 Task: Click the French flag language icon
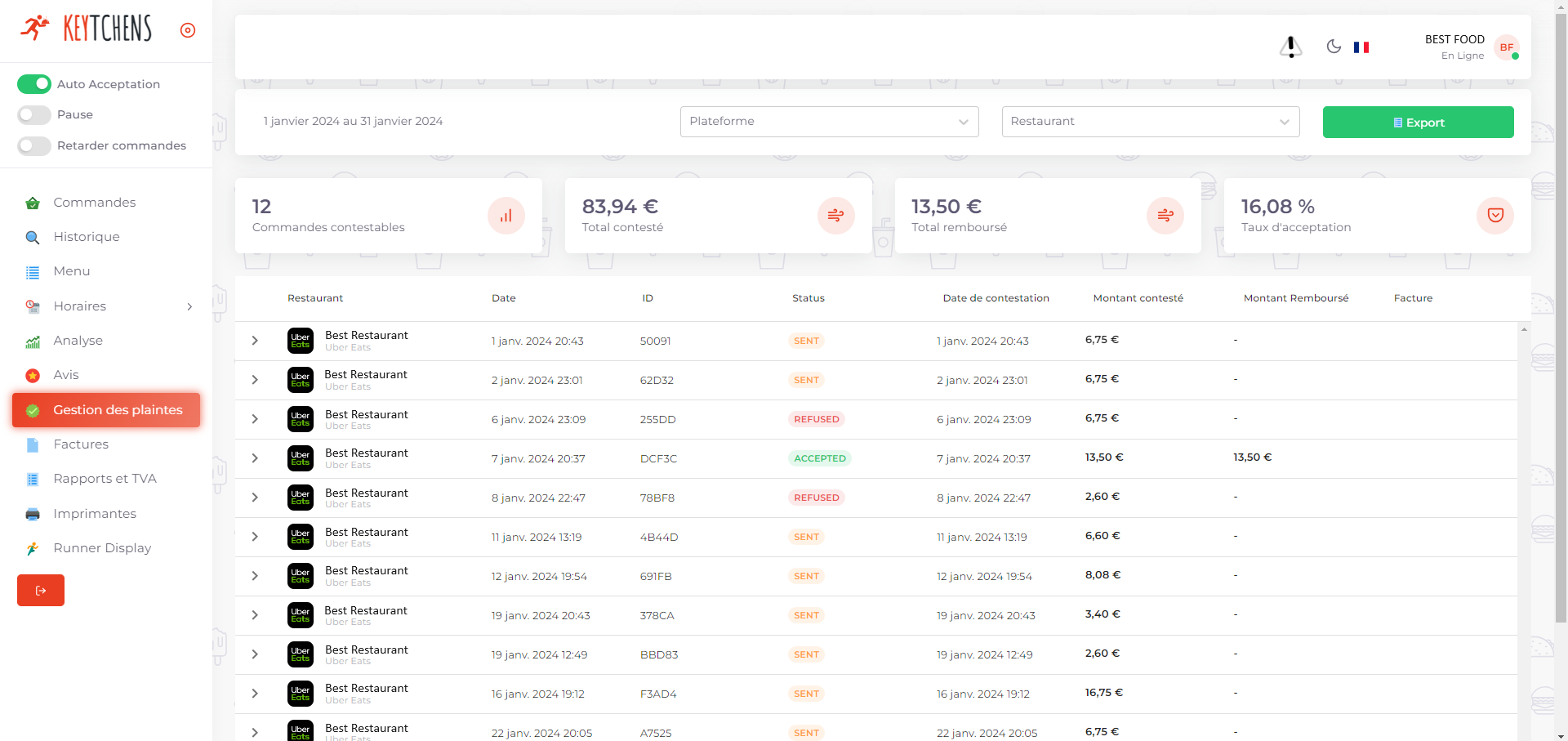(x=1361, y=47)
